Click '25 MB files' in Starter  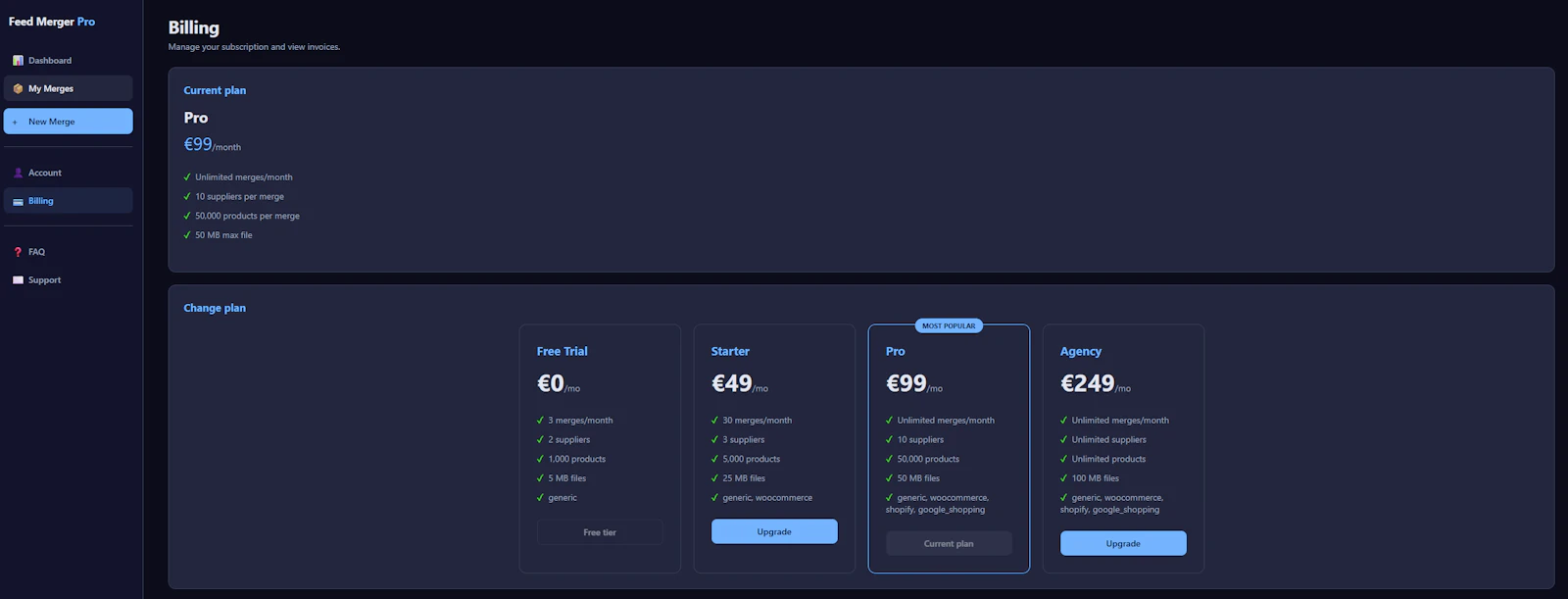744,478
